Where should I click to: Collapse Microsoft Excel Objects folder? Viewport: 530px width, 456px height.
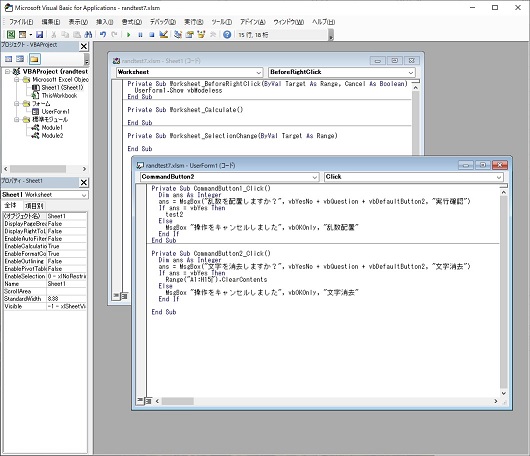point(16,80)
